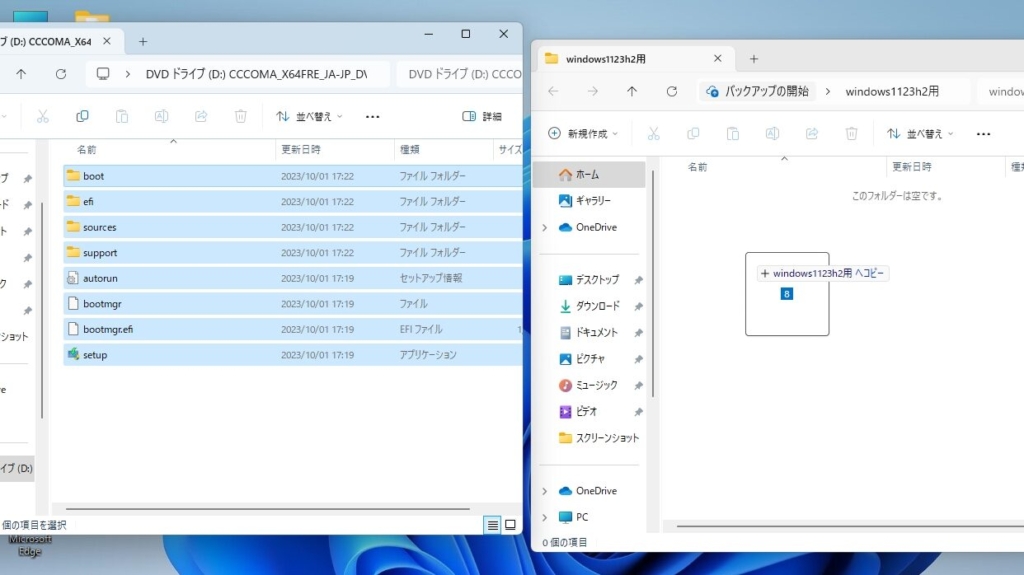
Task: Refresh the windows1123h2用 window
Action: (x=671, y=91)
